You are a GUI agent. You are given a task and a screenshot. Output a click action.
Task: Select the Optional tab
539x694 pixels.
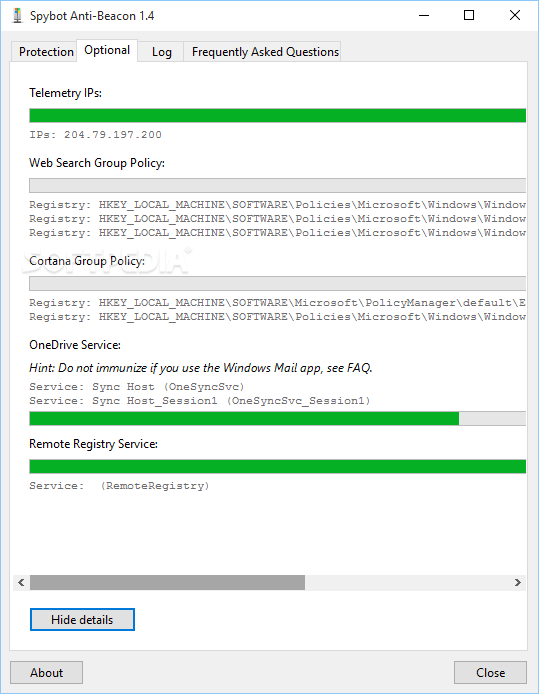[x=107, y=50]
